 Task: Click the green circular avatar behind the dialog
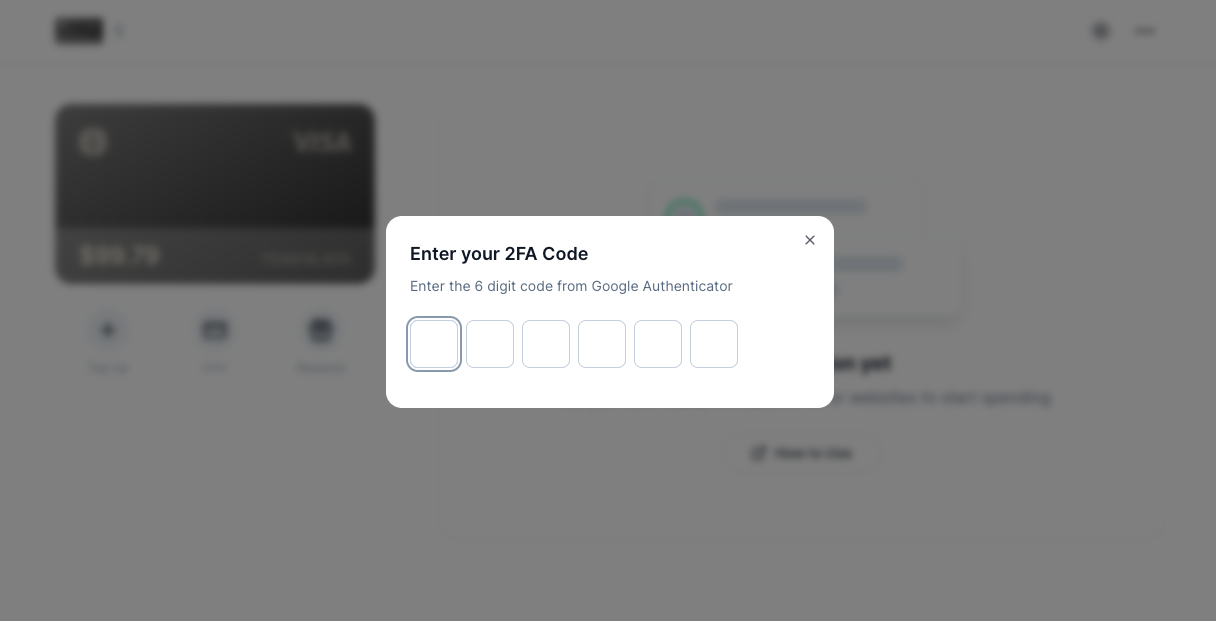tap(685, 211)
